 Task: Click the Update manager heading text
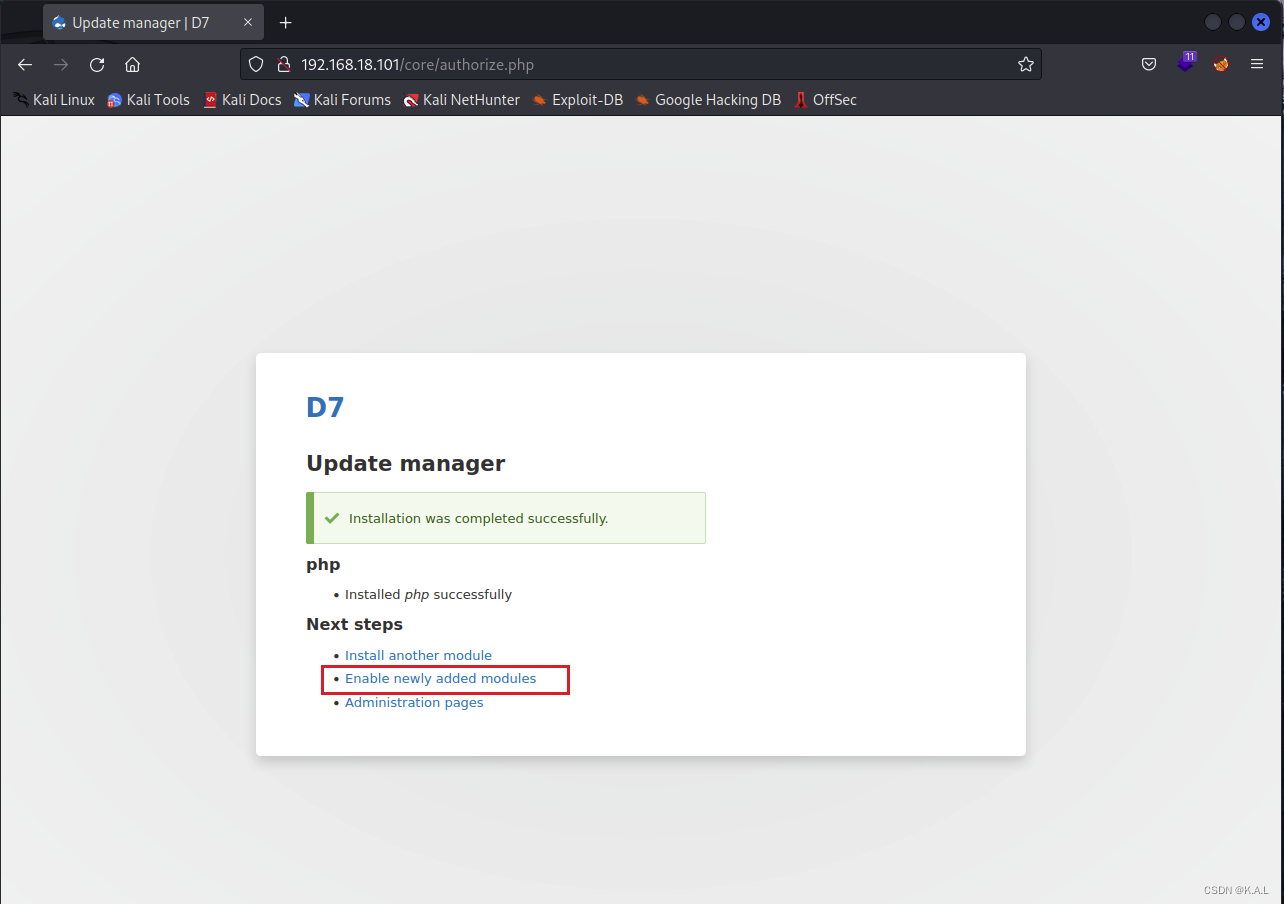[405, 463]
